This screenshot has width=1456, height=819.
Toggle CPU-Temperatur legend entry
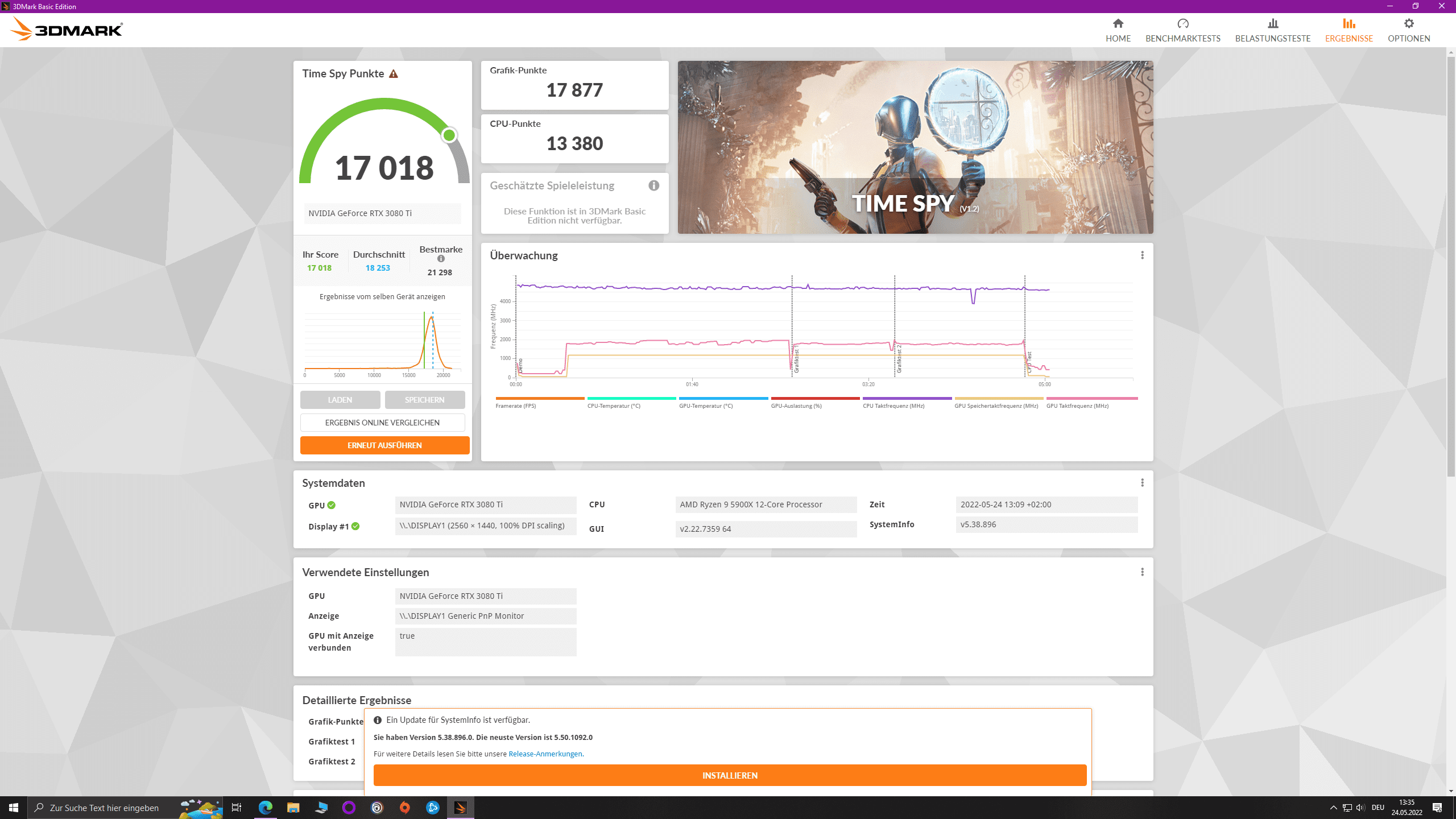pyautogui.click(x=631, y=403)
